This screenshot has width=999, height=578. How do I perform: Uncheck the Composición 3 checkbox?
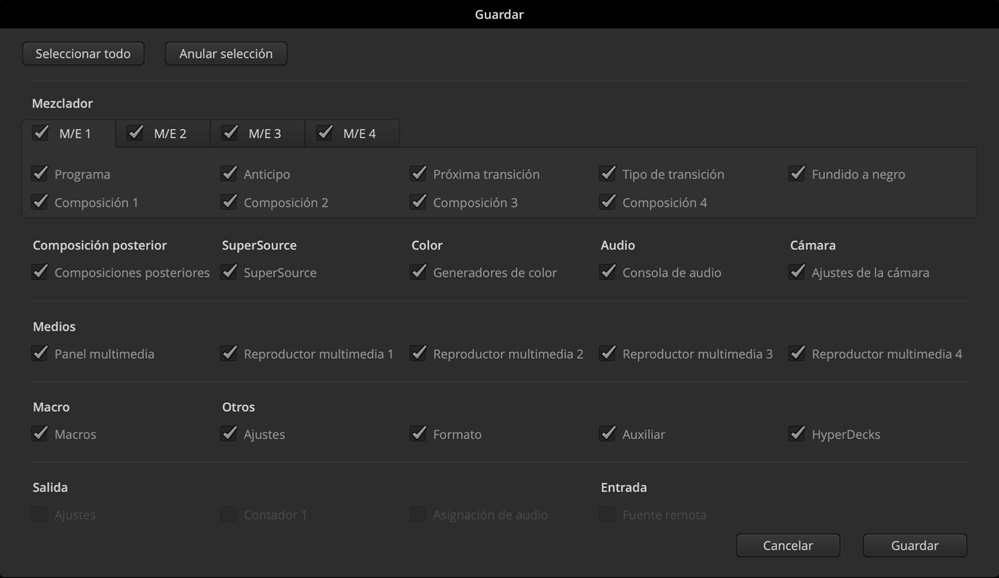coord(419,202)
